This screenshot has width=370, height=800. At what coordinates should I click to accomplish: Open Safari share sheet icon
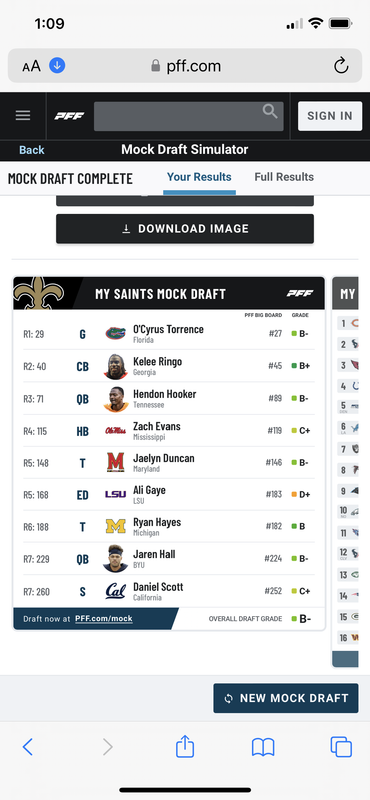185,746
